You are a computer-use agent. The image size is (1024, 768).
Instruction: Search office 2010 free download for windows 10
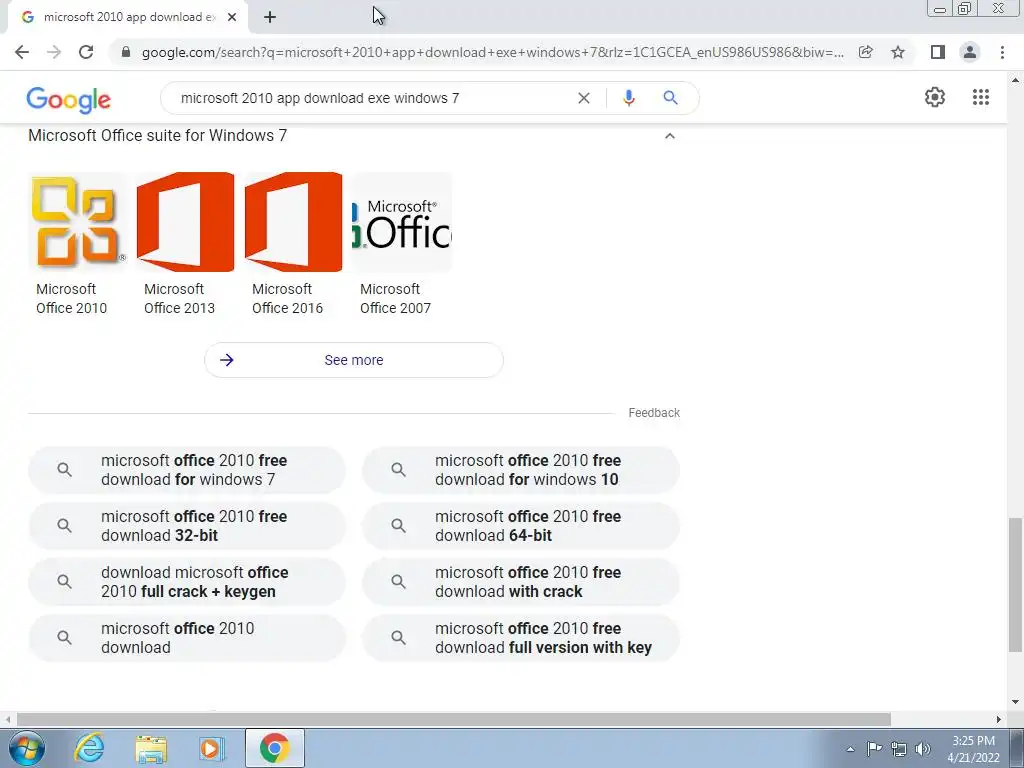point(521,470)
